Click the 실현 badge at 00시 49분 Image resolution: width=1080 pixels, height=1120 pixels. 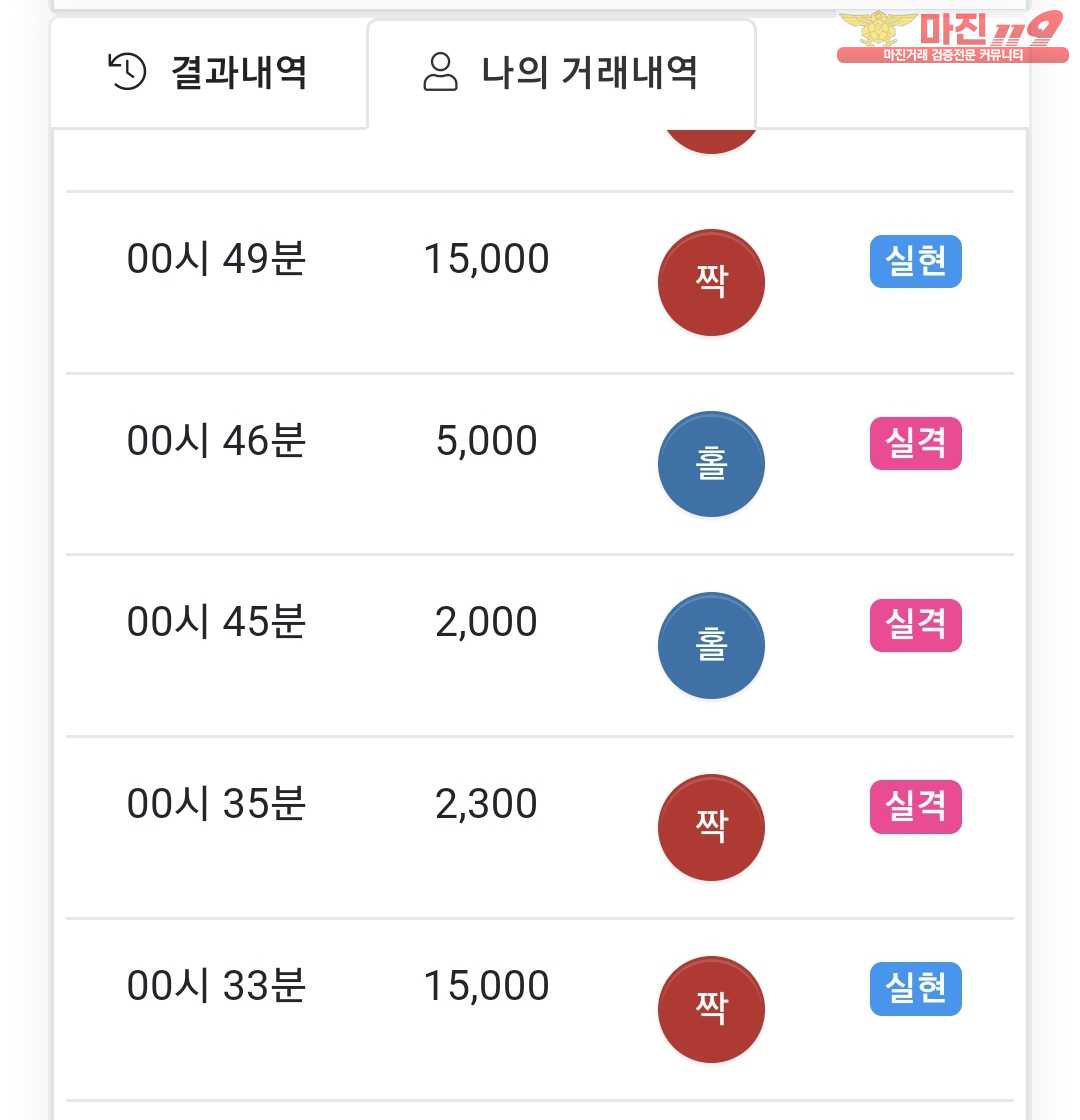(x=915, y=262)
